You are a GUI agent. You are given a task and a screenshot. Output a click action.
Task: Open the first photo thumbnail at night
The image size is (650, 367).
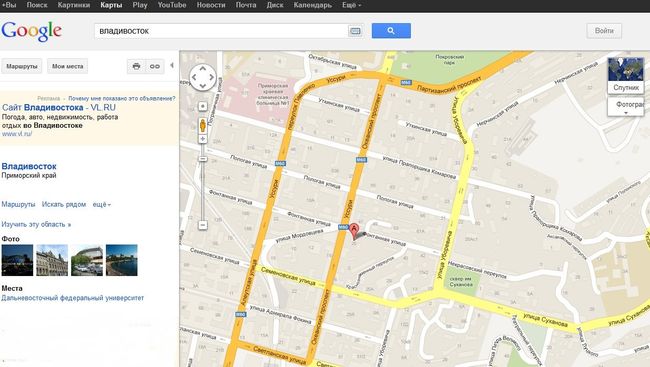pyautogui.click(x=17, y=260)
